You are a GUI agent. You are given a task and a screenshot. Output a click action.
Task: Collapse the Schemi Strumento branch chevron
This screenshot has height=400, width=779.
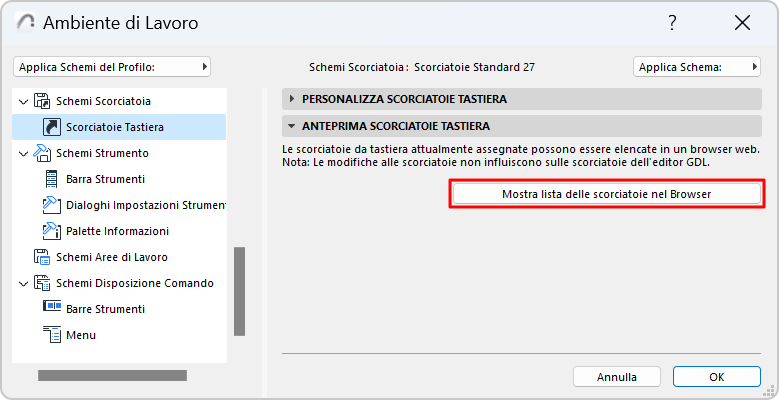coord(24,153)
